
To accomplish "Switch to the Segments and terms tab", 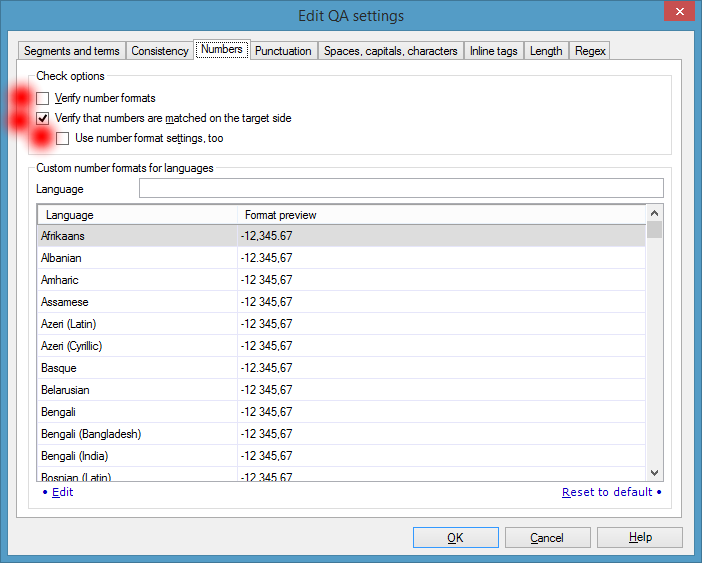I will click(71, 51).
